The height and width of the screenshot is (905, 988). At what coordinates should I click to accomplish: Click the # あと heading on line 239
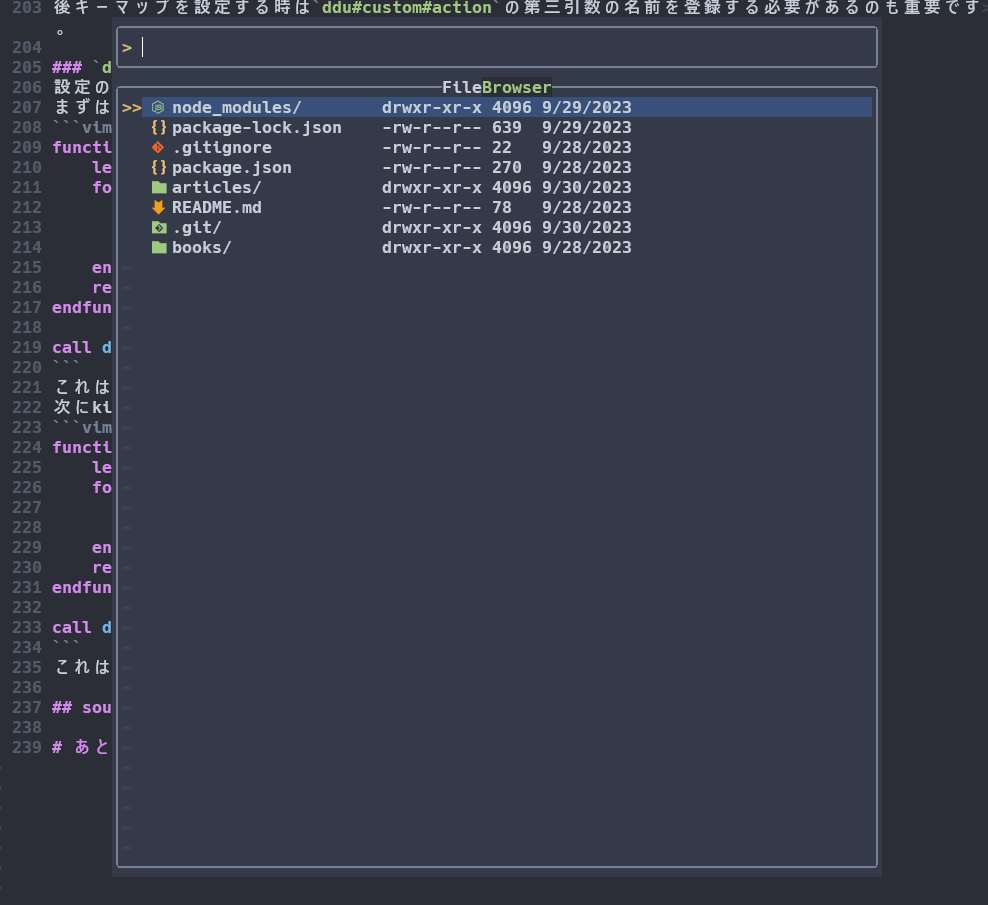[x=81, y=747]
